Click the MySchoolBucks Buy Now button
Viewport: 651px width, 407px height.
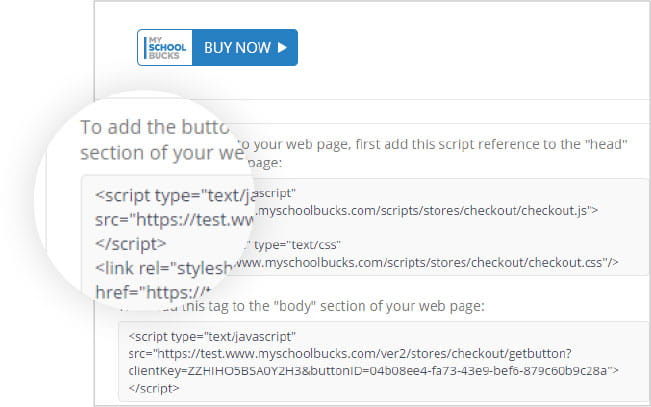coord(217,47)
